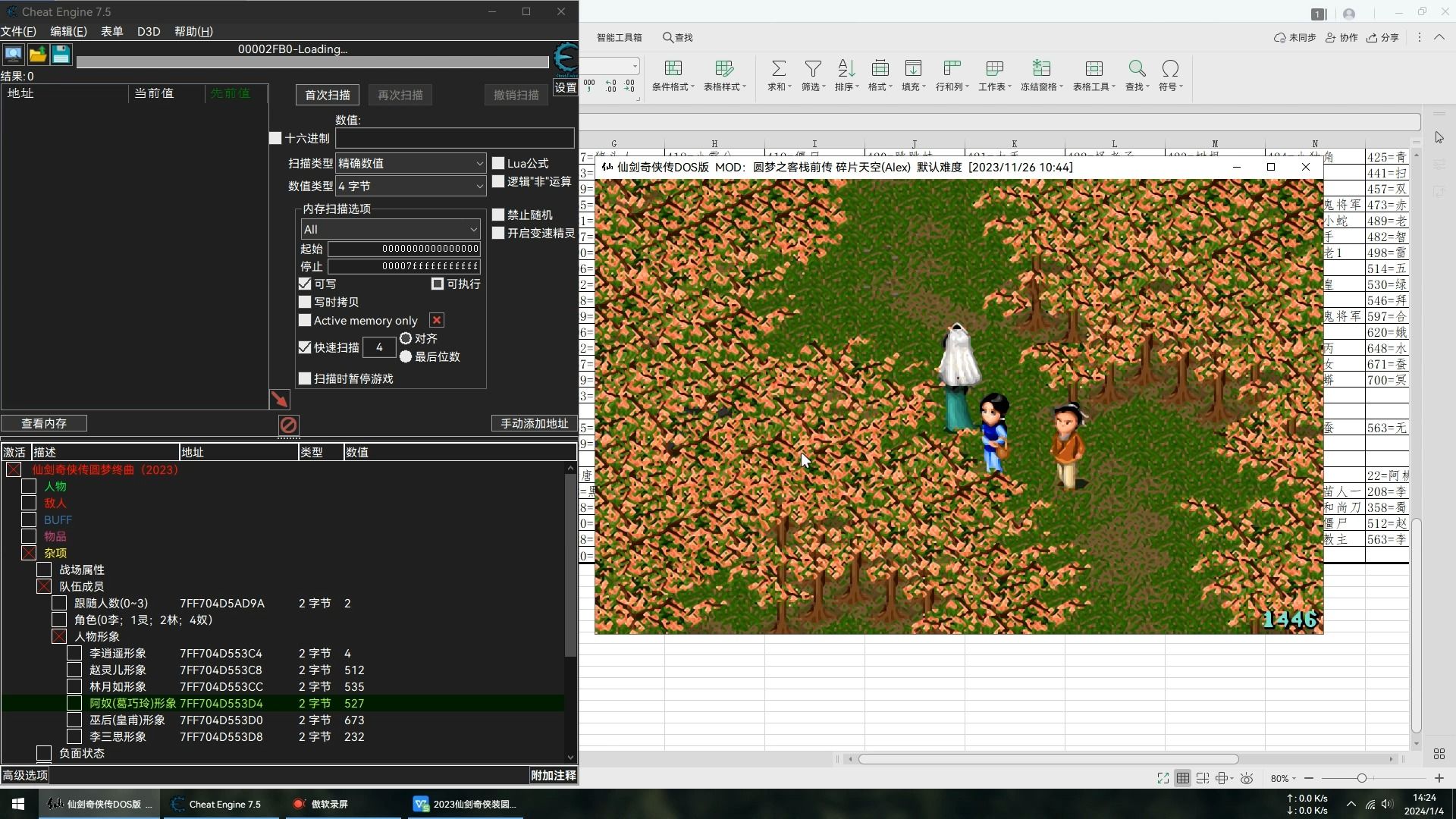
Task: Click the Collaborate (协作) icon
Action: click(x=1341, y=37)
